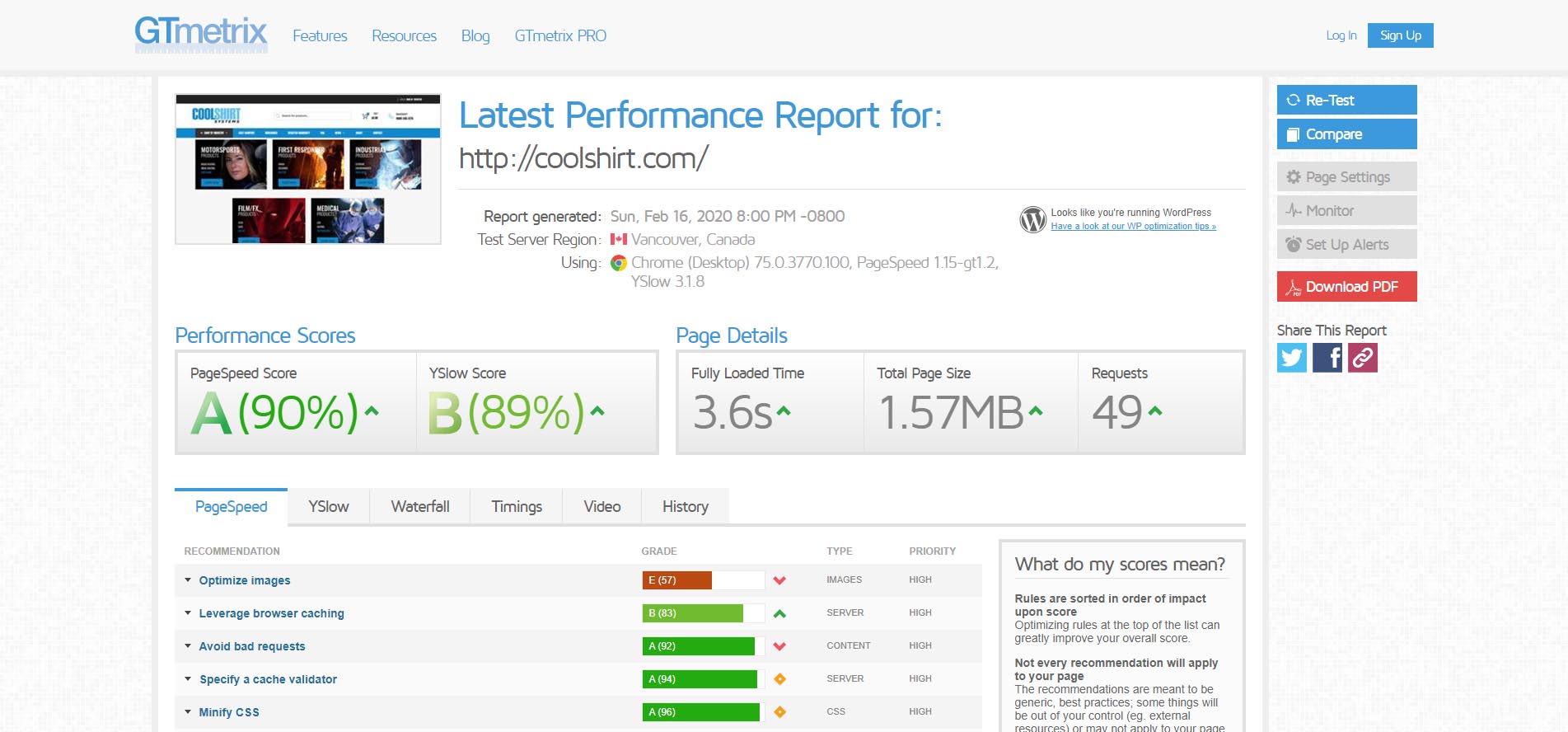This screenshot has height=732, width=1568.
Task: Download the report as PDF
Action: (x=1347, y=286)
